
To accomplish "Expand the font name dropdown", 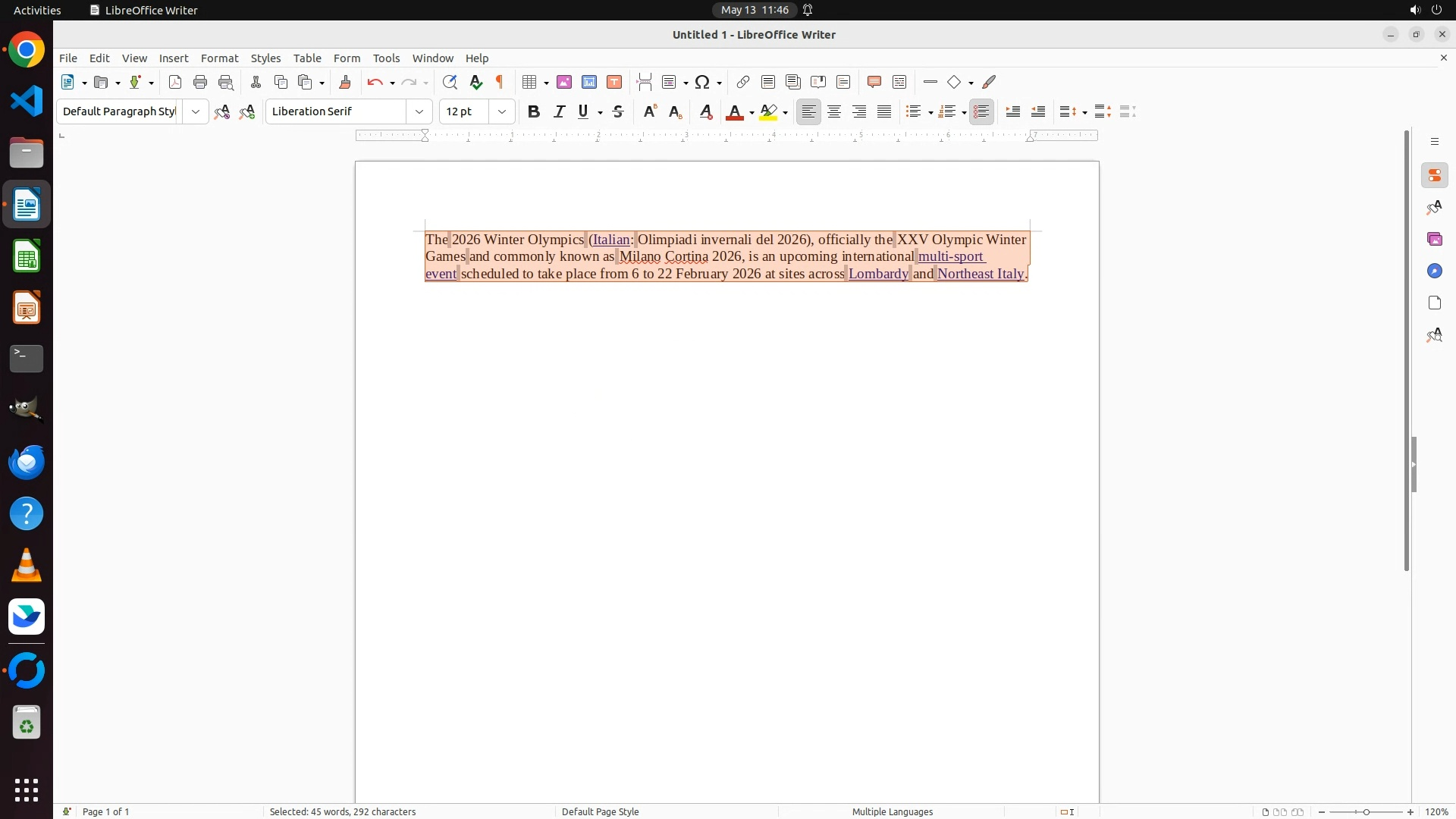I will [419, 112].
